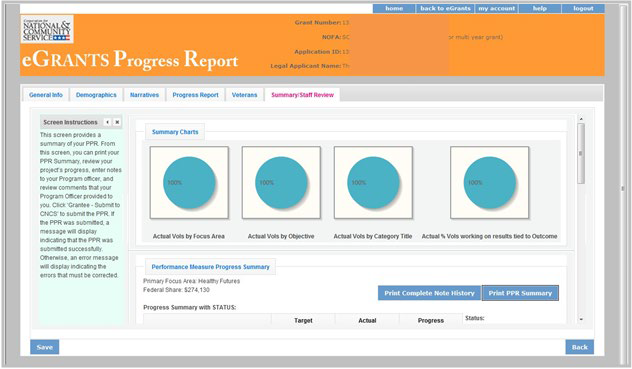Click the Print PPR Summary button

click(x=520, y=293)
